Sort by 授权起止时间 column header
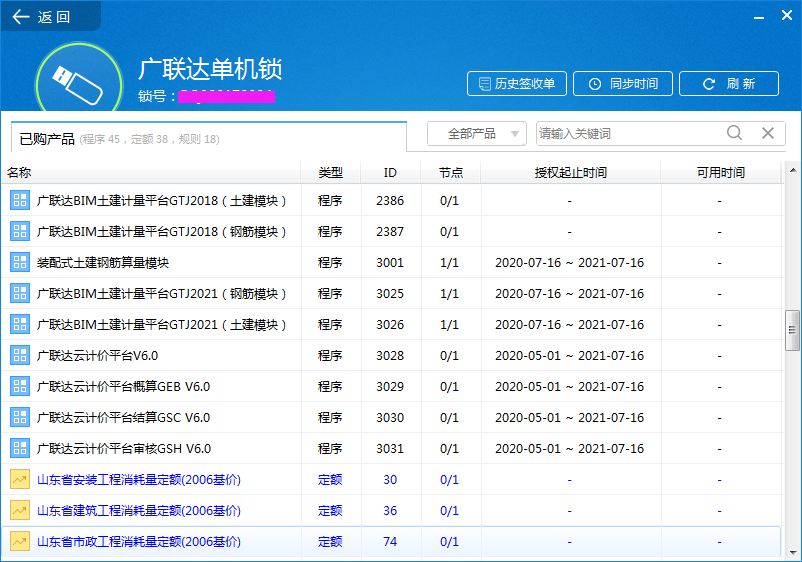802x562 pixels. [570, 173]
